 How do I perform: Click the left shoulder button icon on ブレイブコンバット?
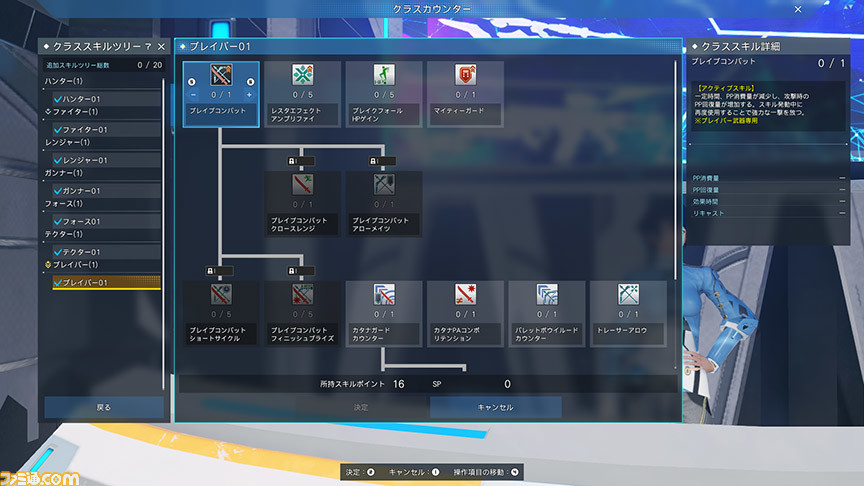click(192, 82)
